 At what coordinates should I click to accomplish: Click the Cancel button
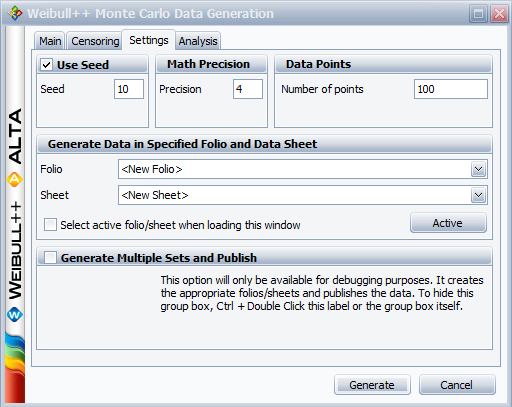point(457,385)
